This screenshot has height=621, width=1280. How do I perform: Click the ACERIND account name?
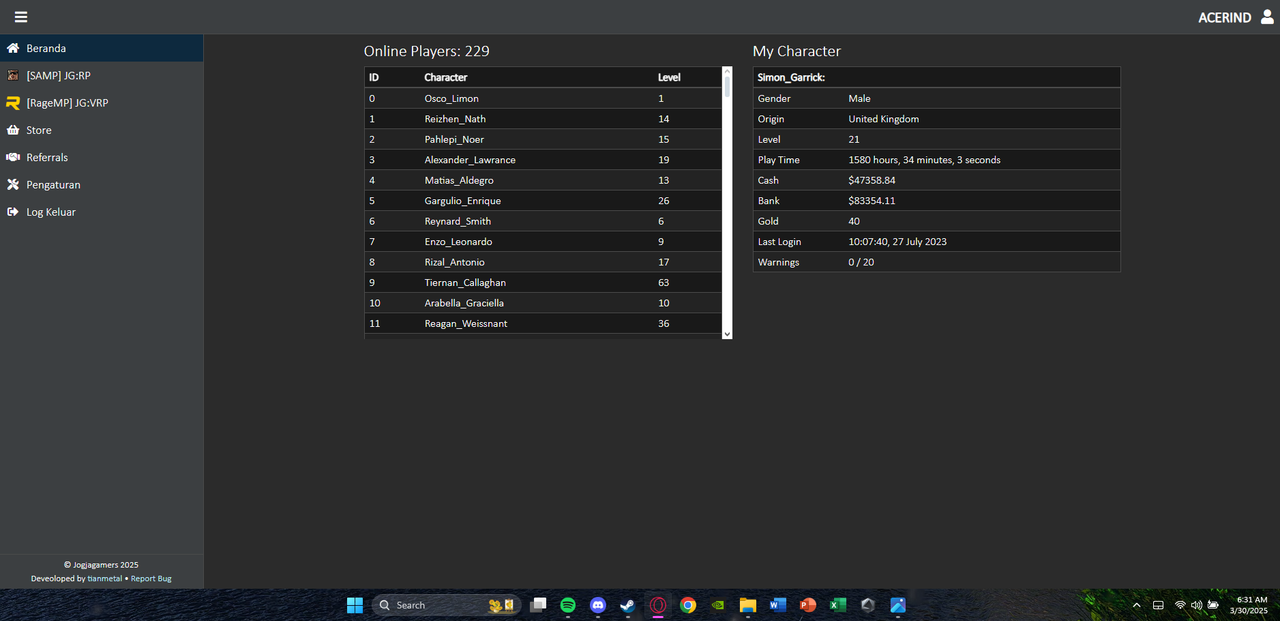pyautogui.click(x=1224, y=17)
